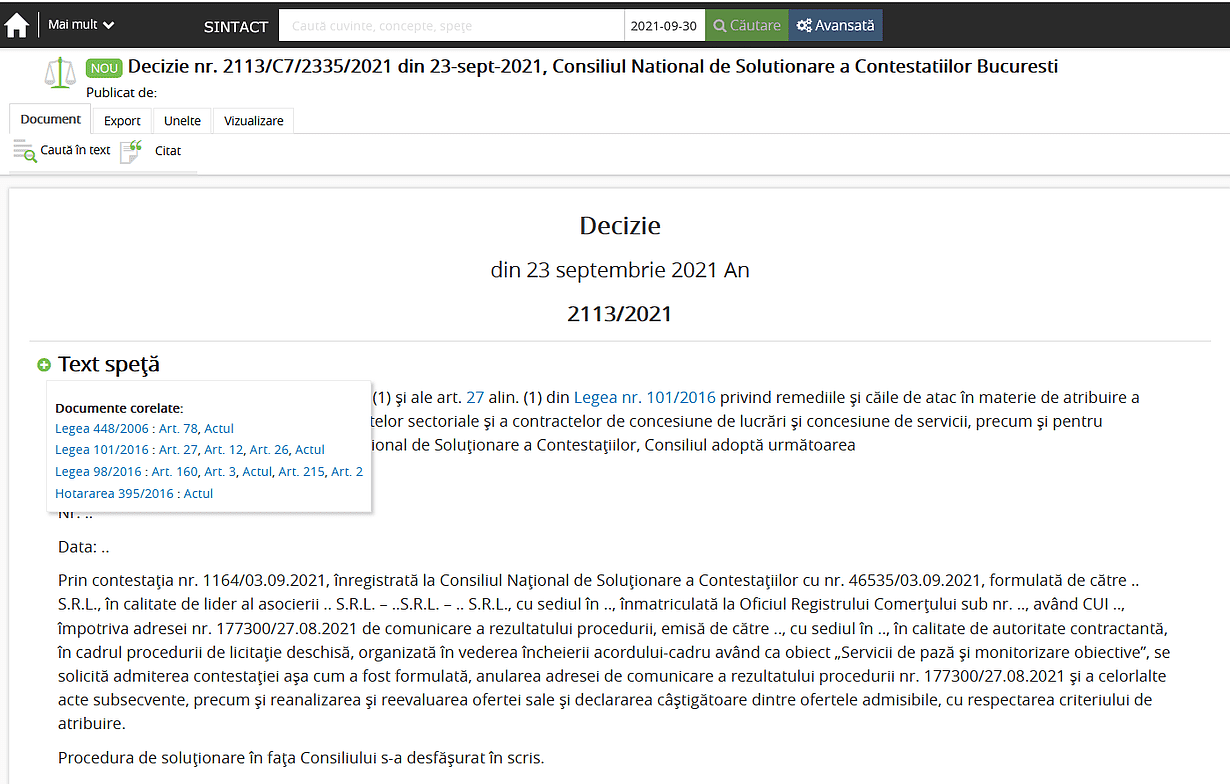Switch to the Unelte tab
This screenshot has width=1230, height=784.
click(x=182, y=121)
